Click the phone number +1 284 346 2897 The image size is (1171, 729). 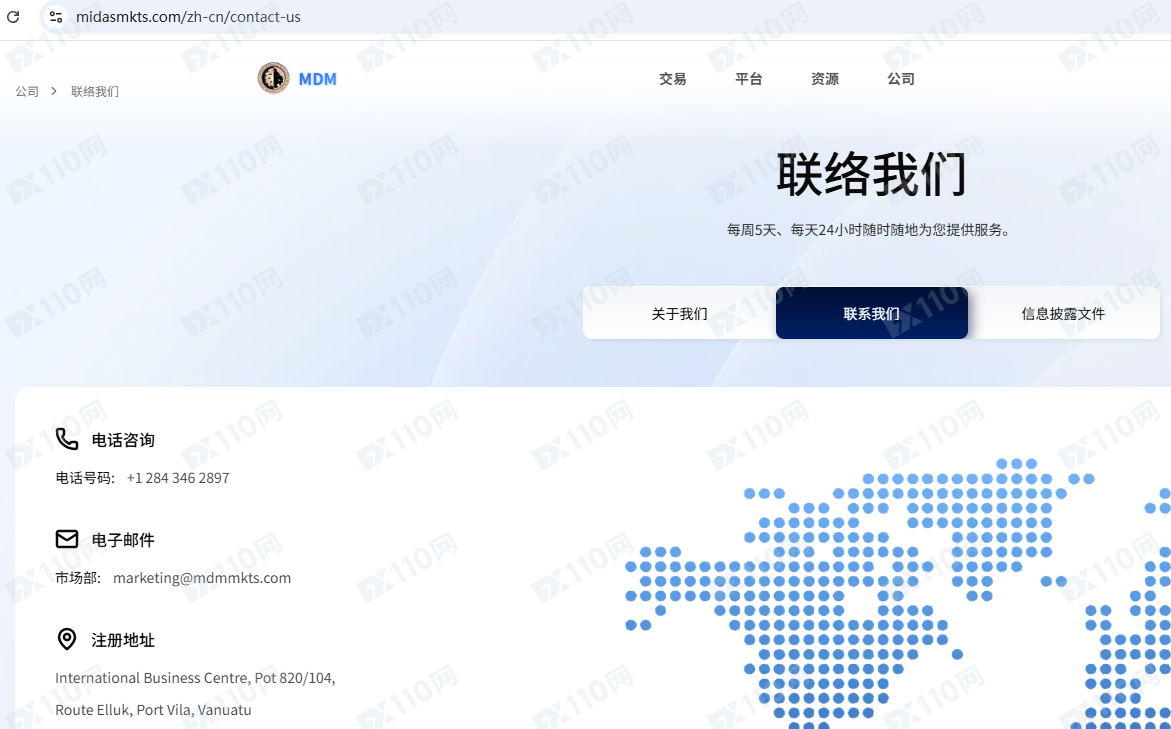pyautogui.click(x=178, y=478)
